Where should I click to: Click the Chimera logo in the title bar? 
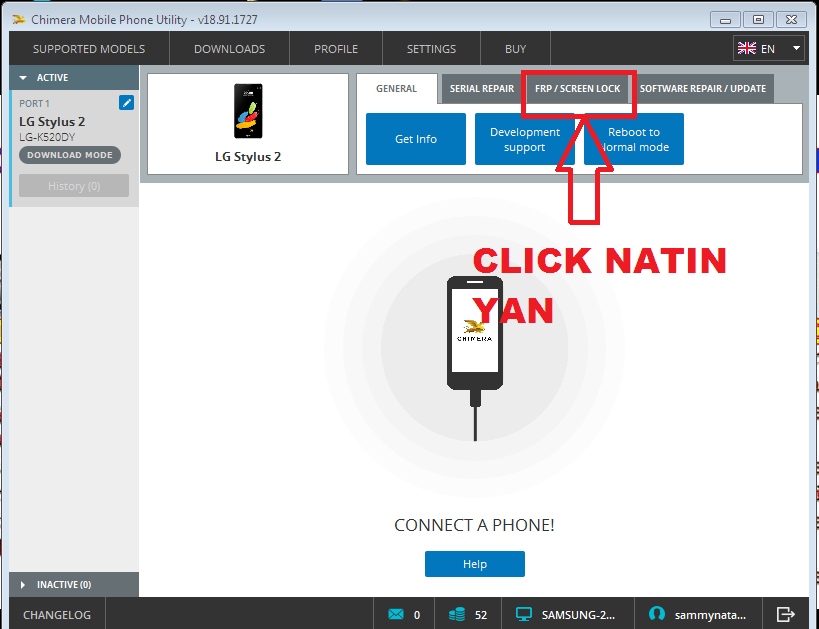(x=19, y=20)
